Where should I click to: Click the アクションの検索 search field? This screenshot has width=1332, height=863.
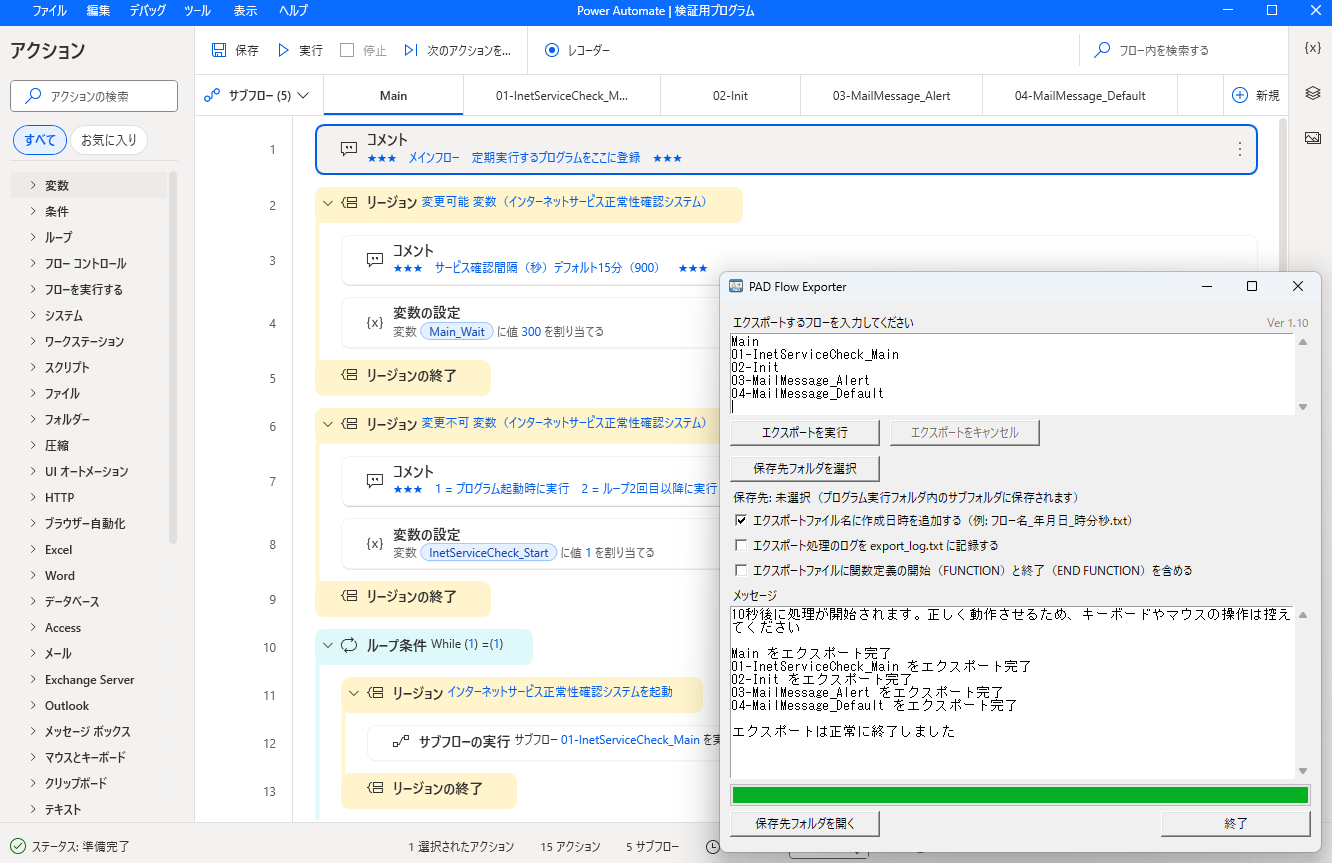(x=94, y=96)
